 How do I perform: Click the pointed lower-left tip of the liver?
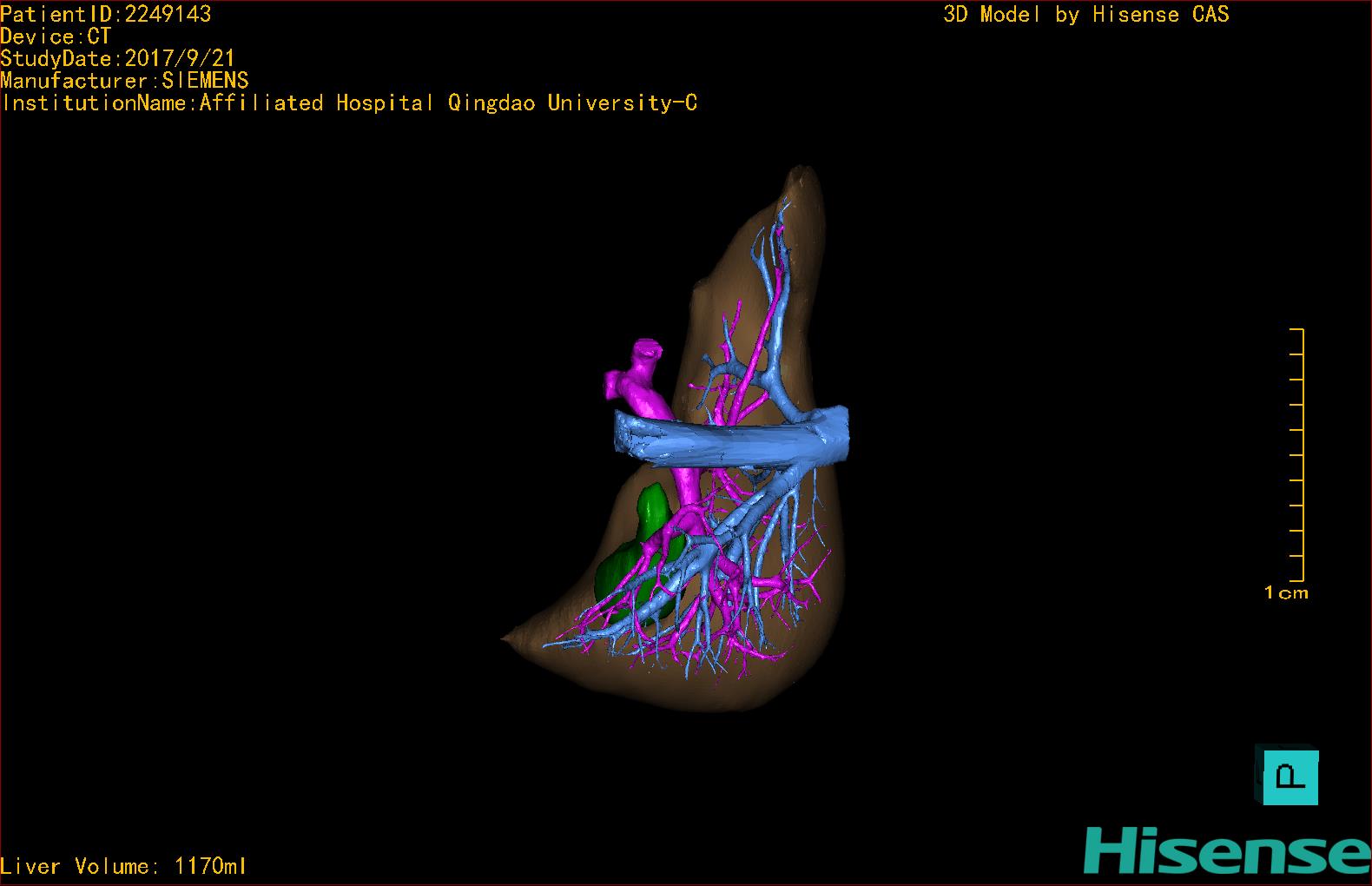tap(510, 640)
